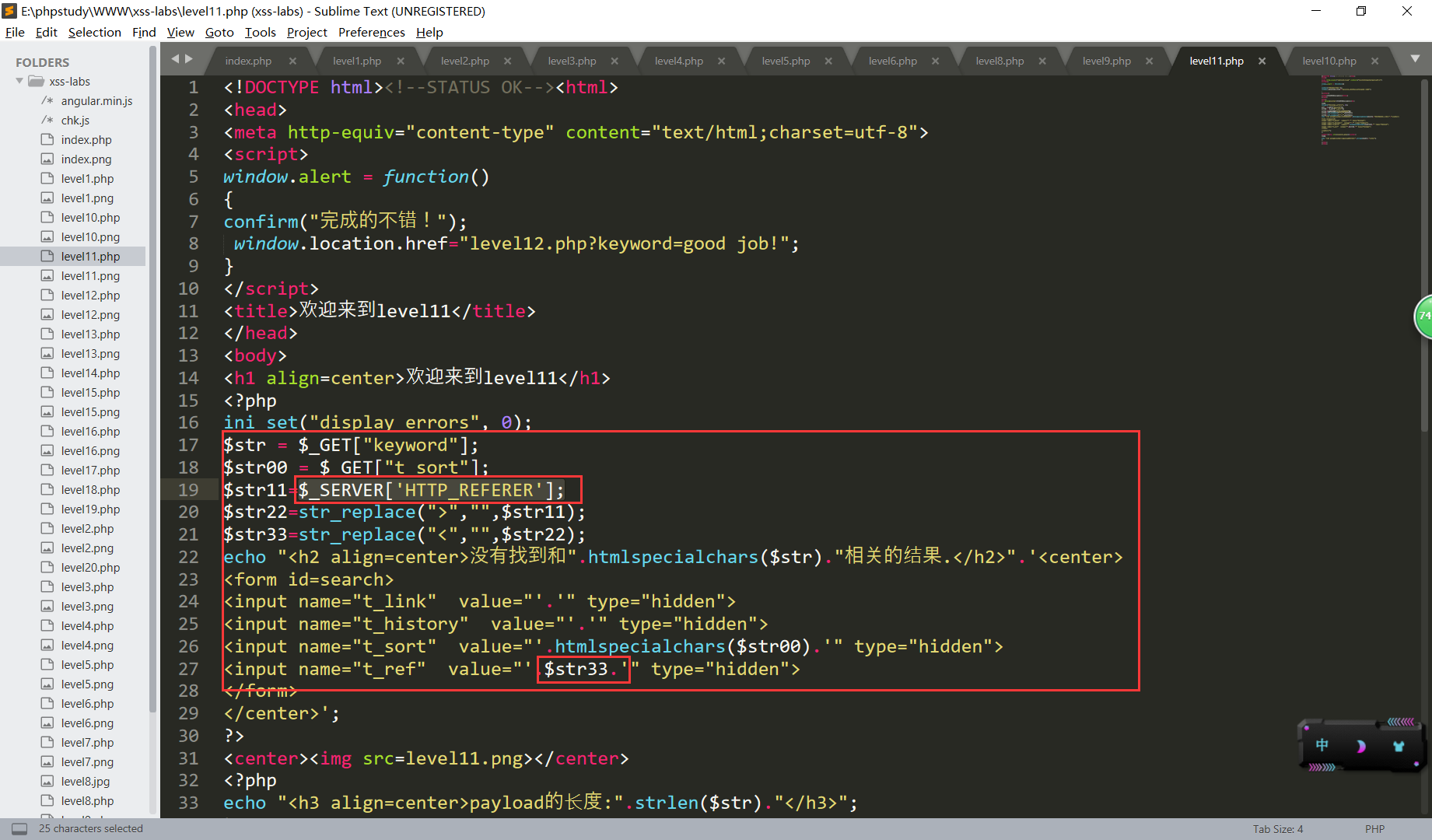The height and width of the screenshot is (840, 1432).
Task: Open the Selection menu
Action: point(95,32)
